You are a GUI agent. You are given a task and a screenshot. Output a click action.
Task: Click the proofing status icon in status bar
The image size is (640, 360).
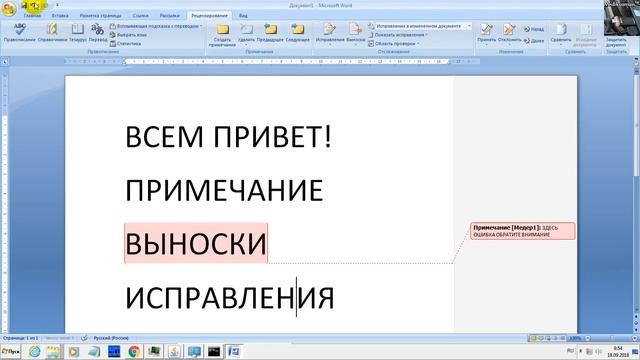[x=84, y=338]
